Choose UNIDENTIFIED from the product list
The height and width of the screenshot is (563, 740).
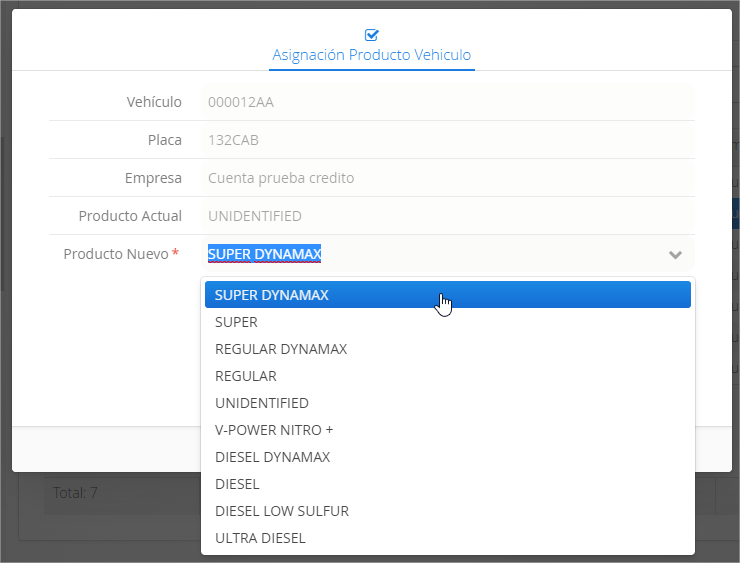[447, 403]
